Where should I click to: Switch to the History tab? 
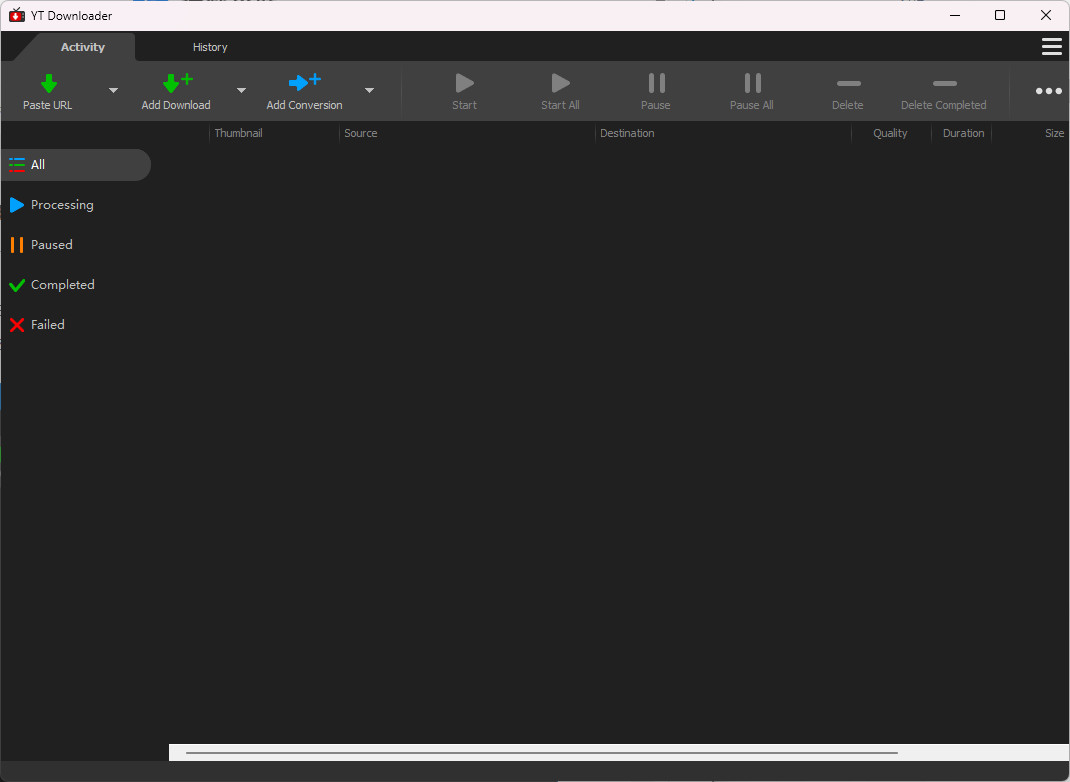tap(210, 47)
